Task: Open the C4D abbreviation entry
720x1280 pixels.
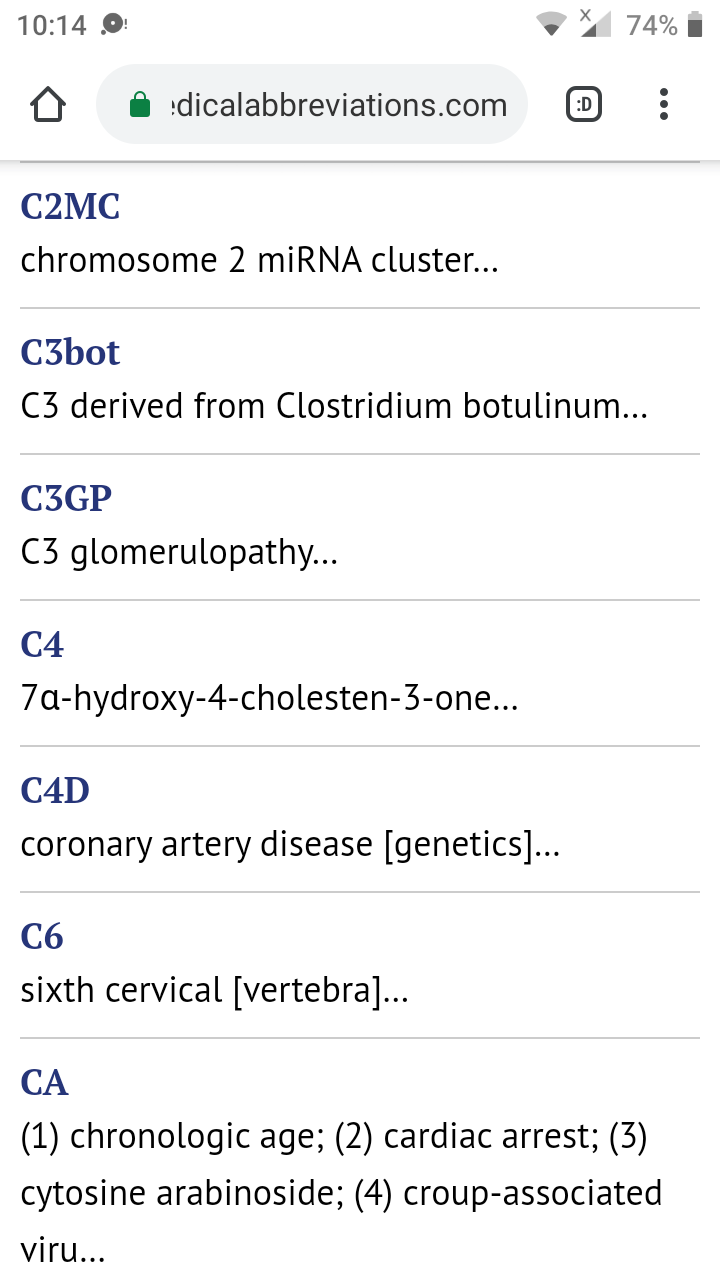Action: 55,791
